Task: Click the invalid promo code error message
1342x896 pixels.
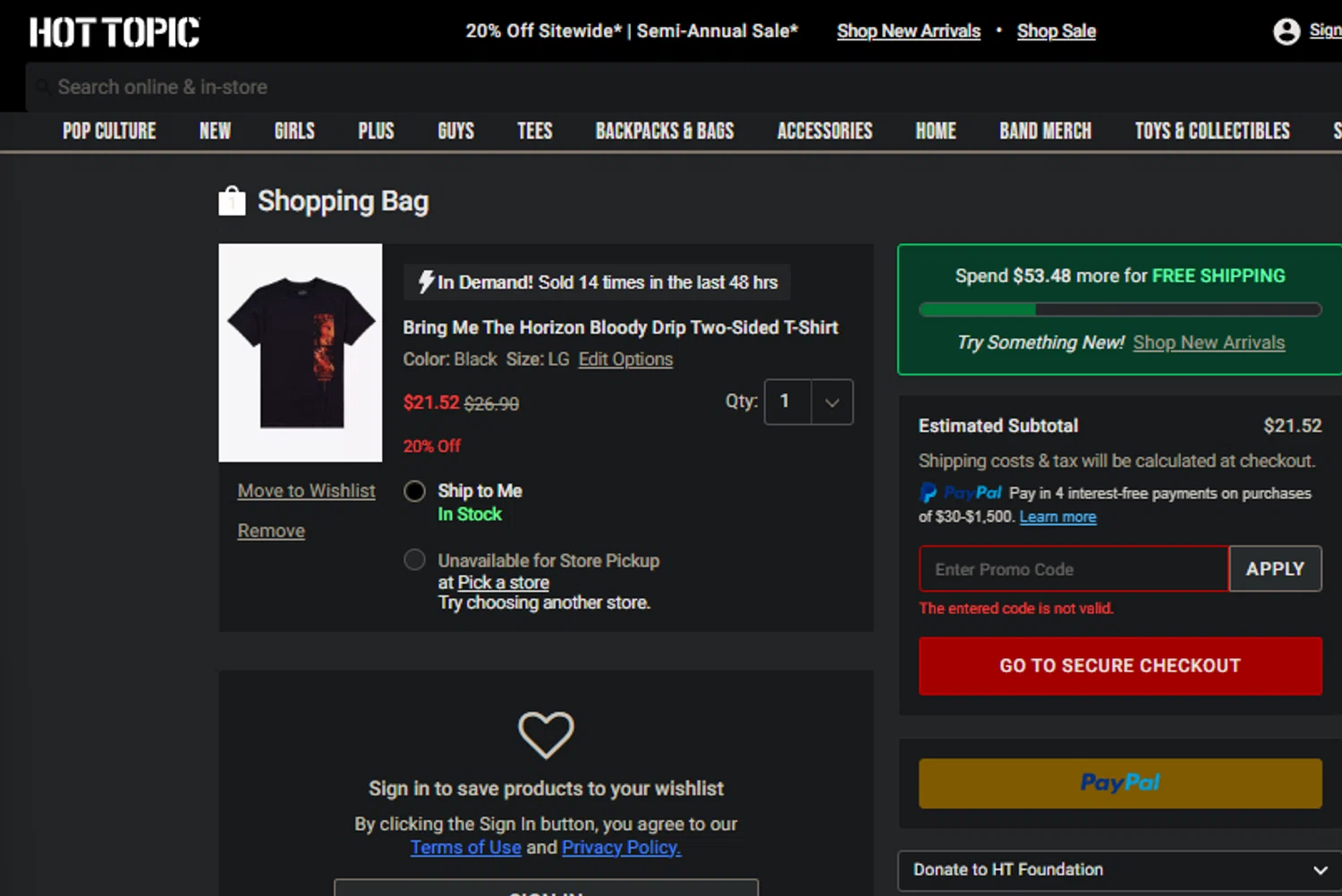Action: (x=1016, y=608)
